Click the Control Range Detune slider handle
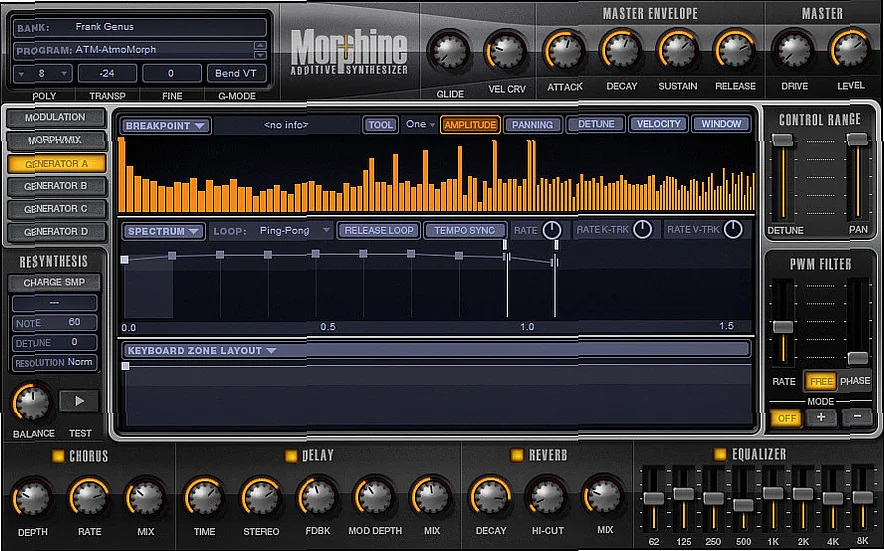This screenshot has width=884, height=551. [x=783, y=139]
